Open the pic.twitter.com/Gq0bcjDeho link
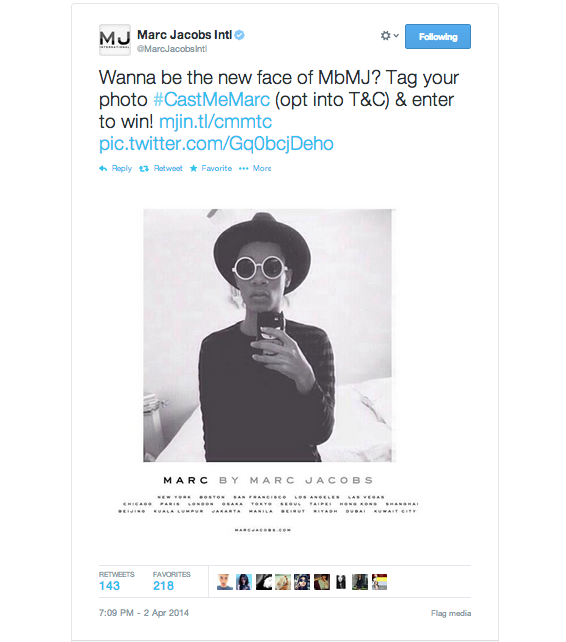Screen dimensions: 566x642 point(216,144)
